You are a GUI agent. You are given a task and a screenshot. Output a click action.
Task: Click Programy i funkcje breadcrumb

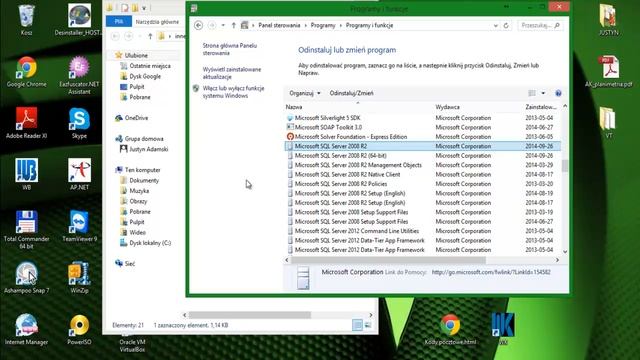coord(369,25)
